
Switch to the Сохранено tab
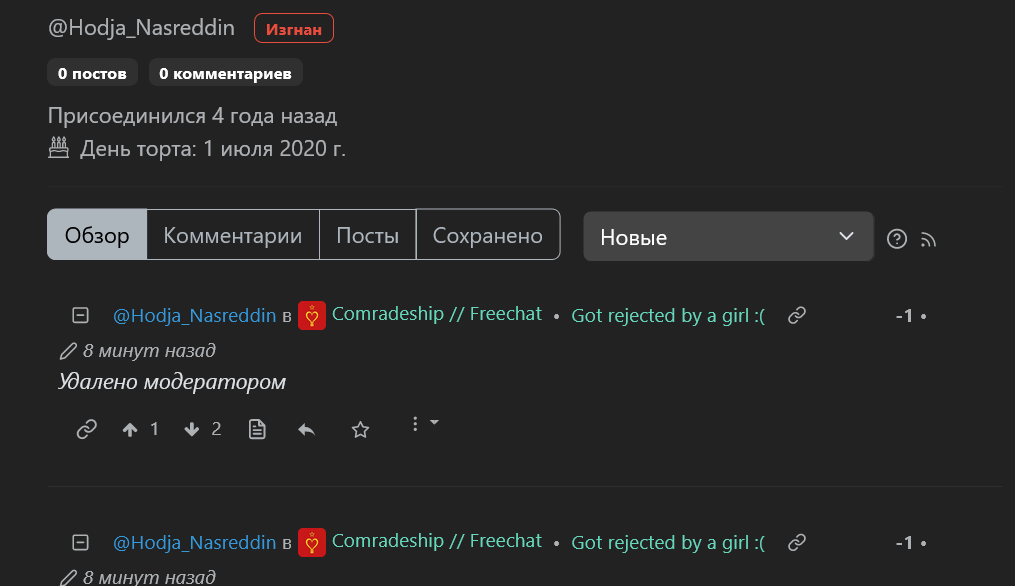coord(487,235)
